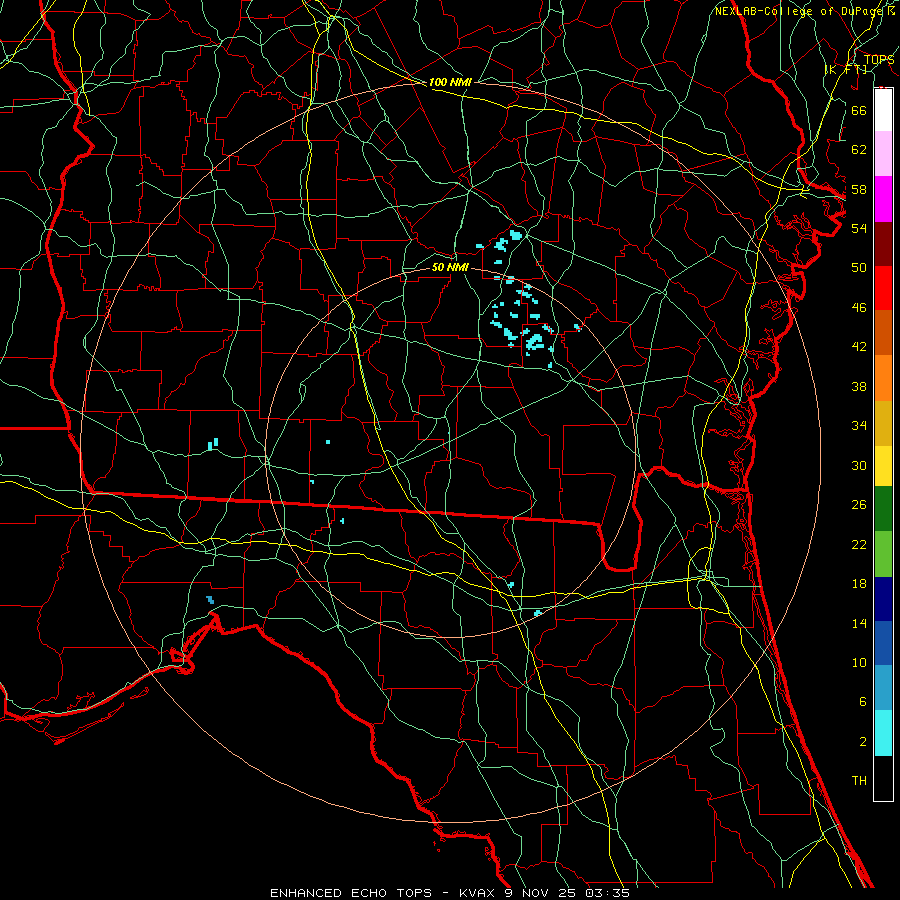
Task: Click the '10' legend value
Action: coord(859,662)
